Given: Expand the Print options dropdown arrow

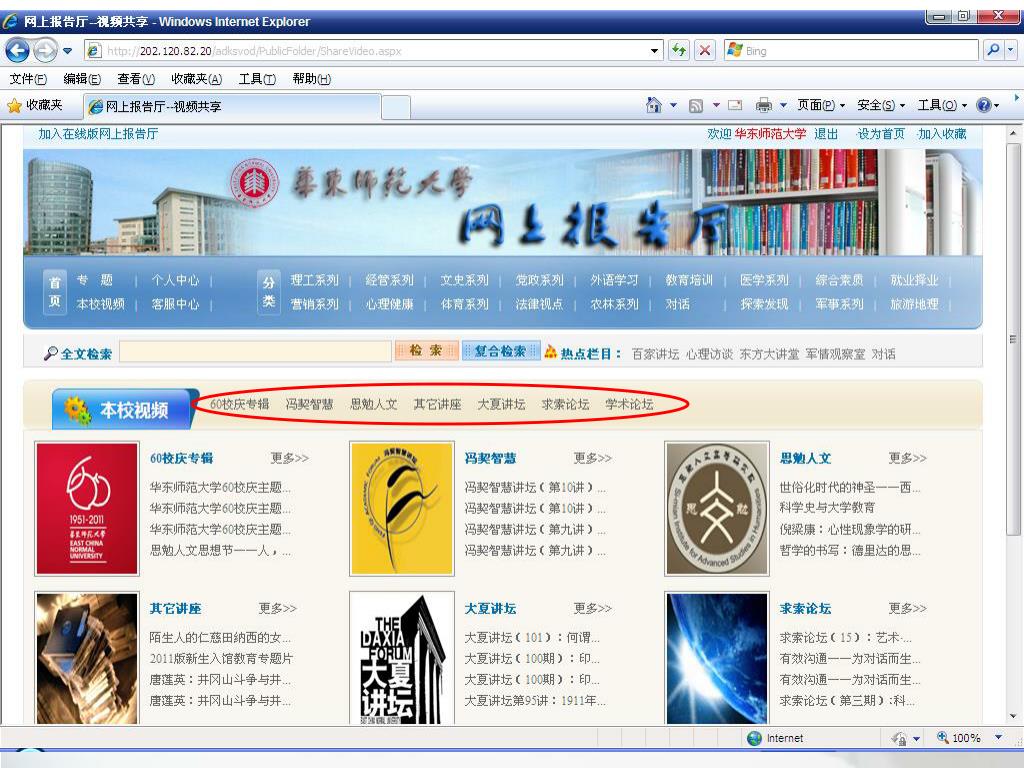Looking at the screenshot, I should pyautogui.click(x=783, y=105).
